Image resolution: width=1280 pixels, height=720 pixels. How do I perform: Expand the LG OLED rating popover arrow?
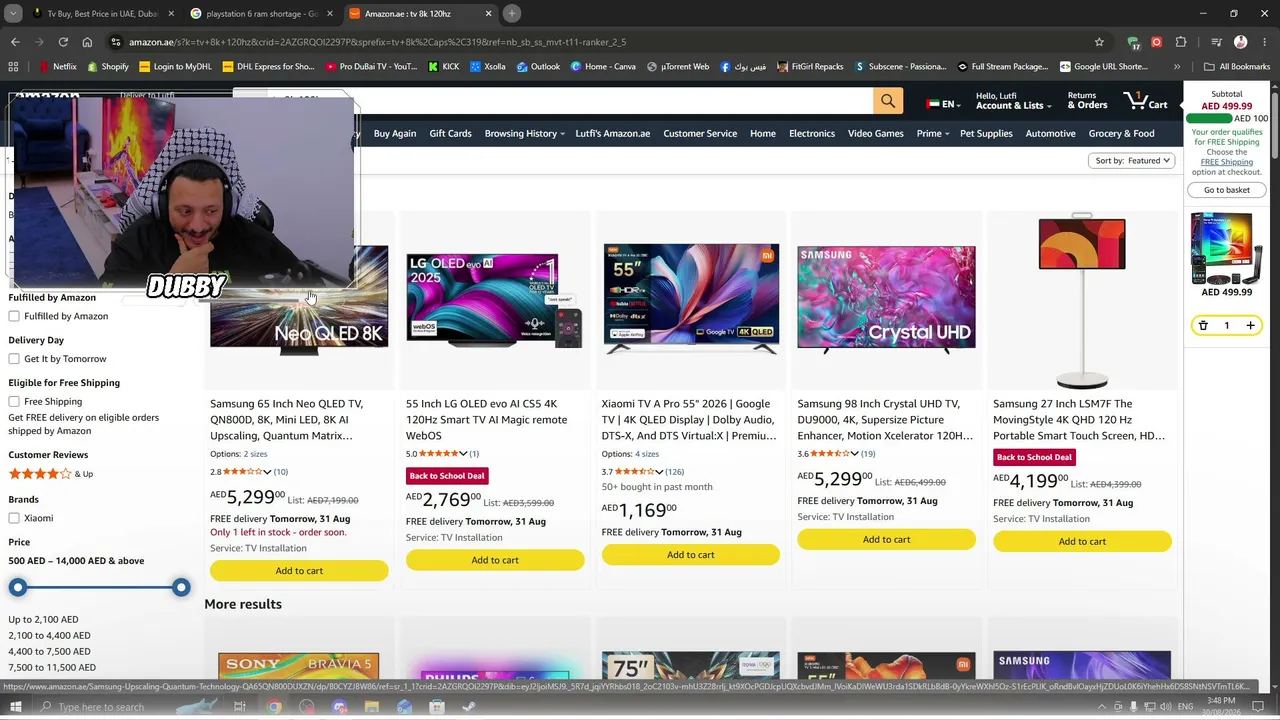click(463, 454)
